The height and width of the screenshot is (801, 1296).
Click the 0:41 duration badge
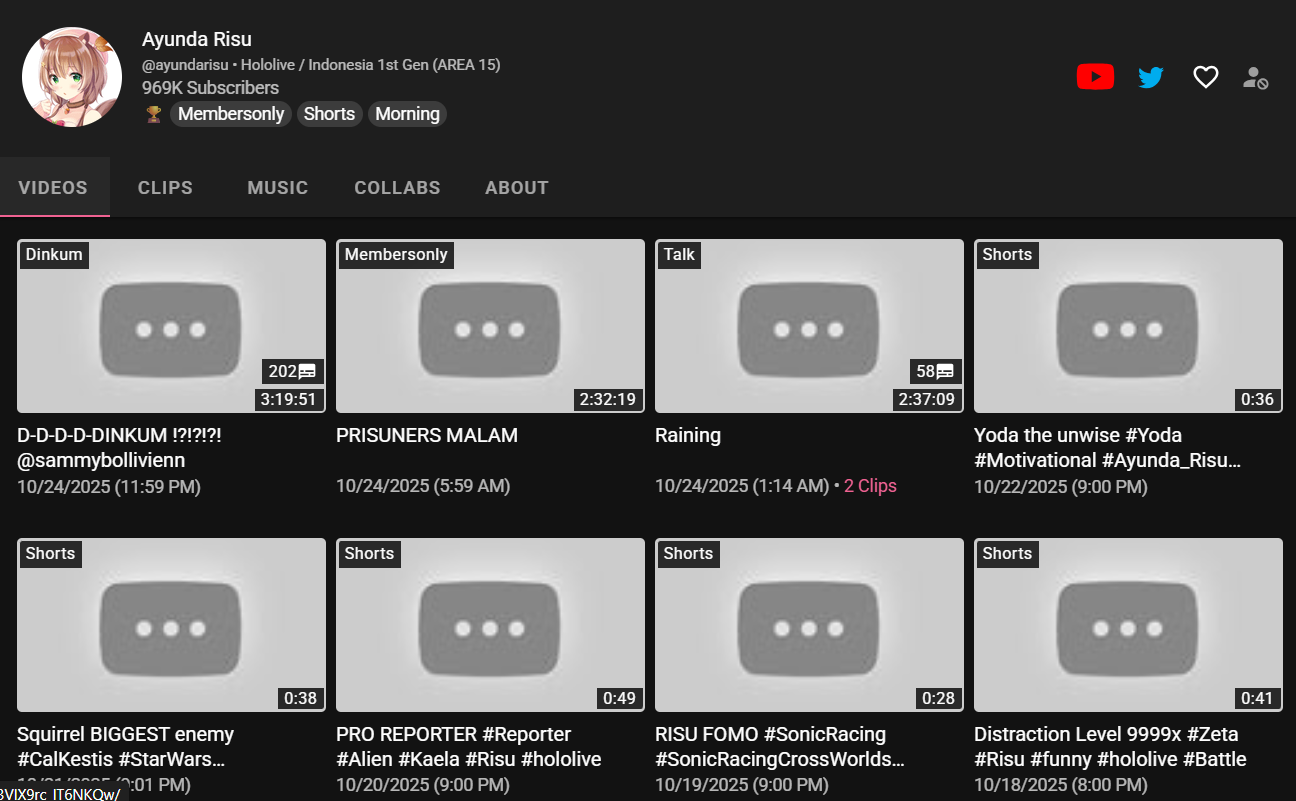tap(1257, 698)
